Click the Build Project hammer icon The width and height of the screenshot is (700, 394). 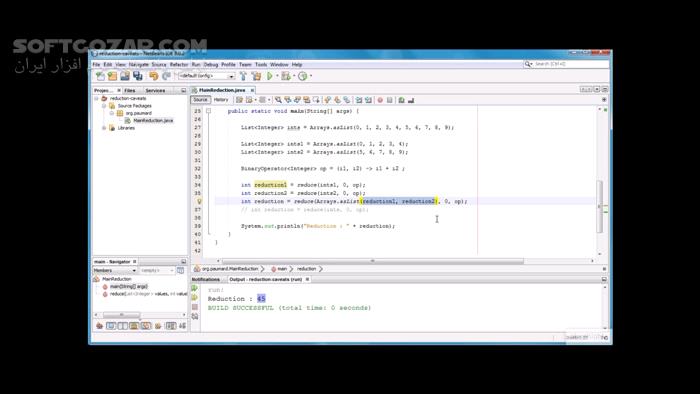pos(243,76)
